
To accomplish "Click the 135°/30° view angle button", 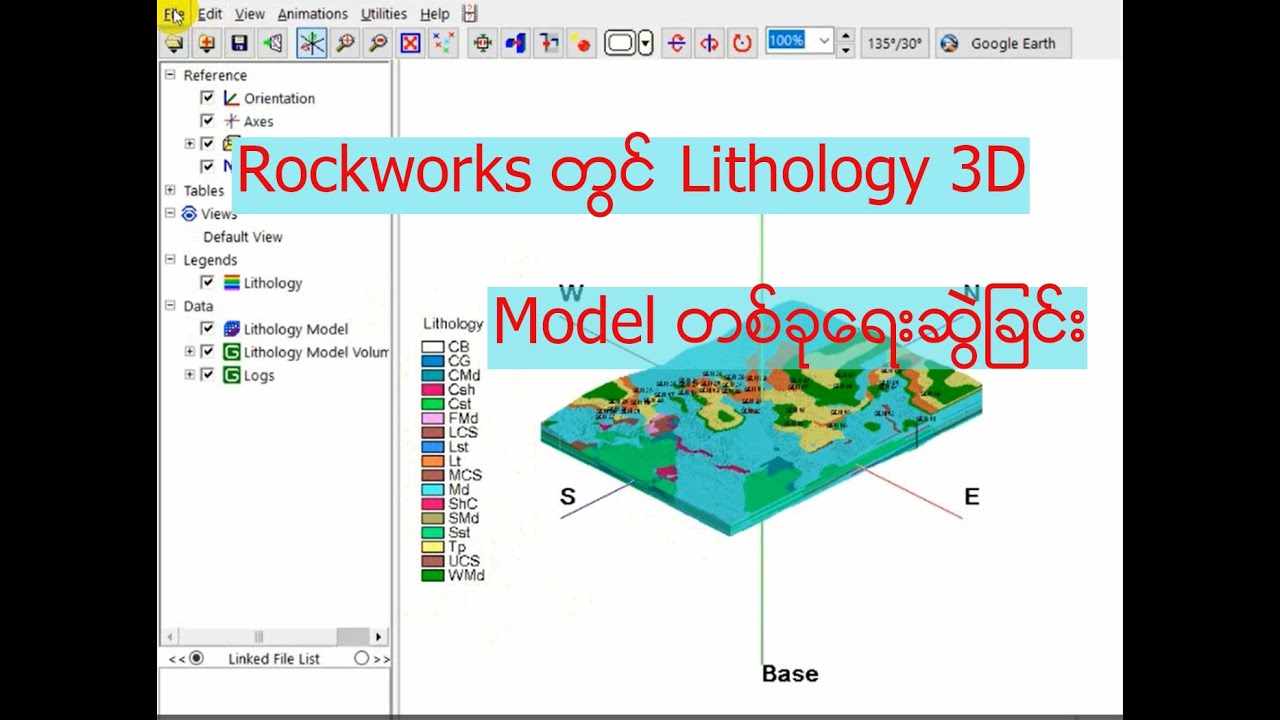I will (x=896, y=43).
